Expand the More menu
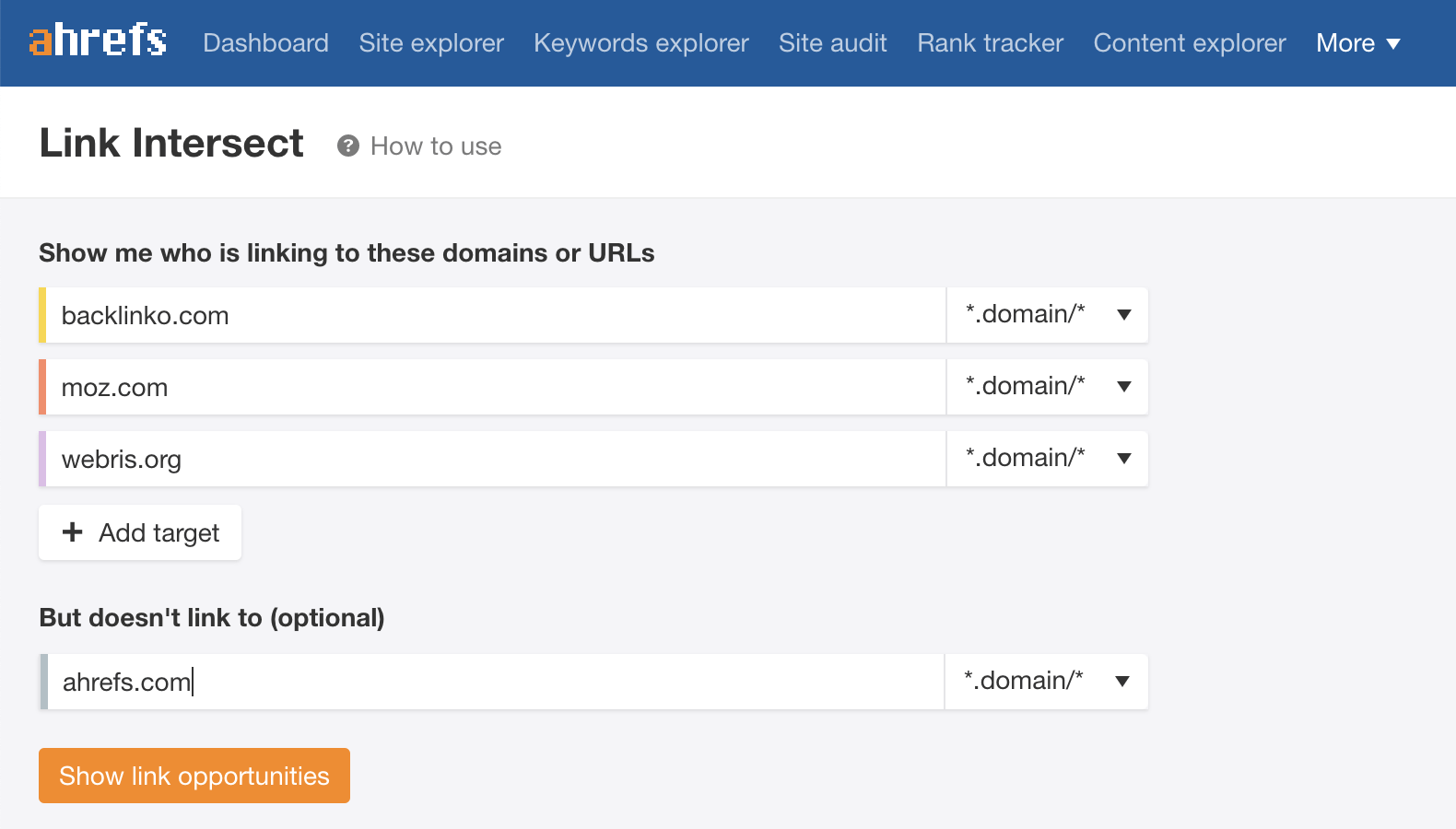Screen dimensions: 1456x829 click(1358, 43)
